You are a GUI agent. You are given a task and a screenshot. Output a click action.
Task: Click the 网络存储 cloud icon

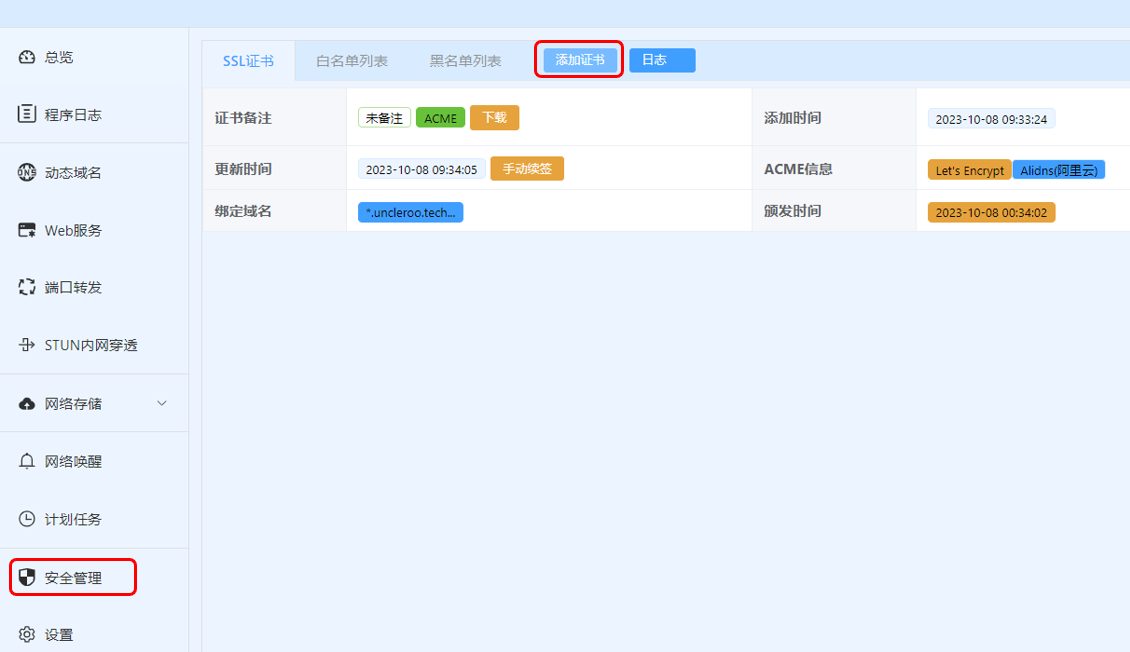[27, 403]
